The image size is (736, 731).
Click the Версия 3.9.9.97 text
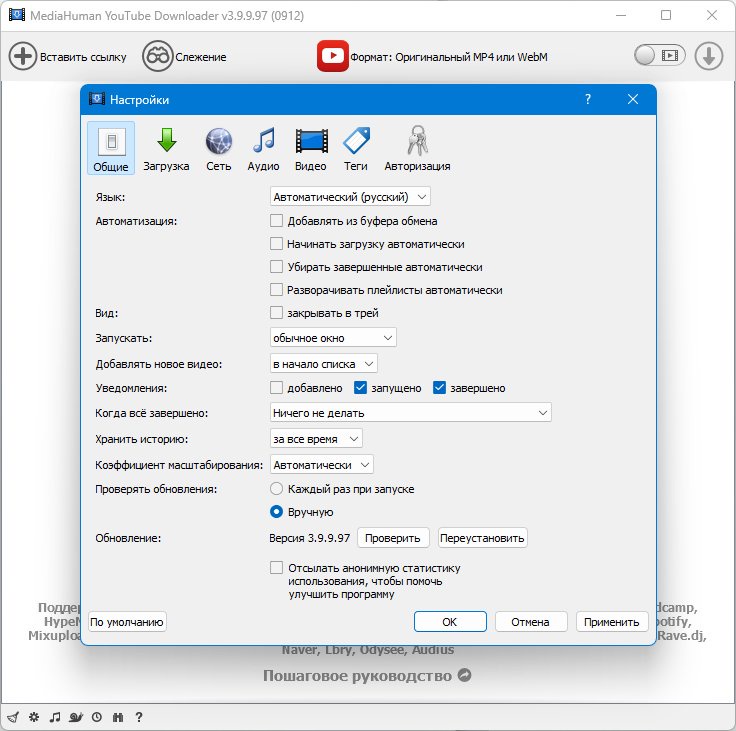[x=309, y=538]
